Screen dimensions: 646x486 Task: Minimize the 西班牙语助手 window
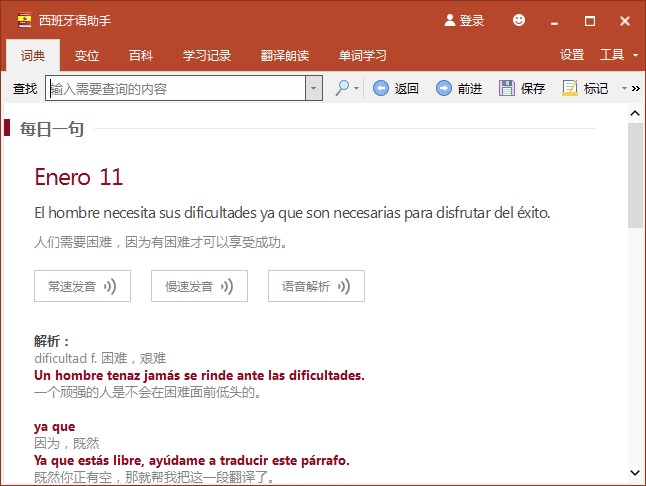point(555,21)
